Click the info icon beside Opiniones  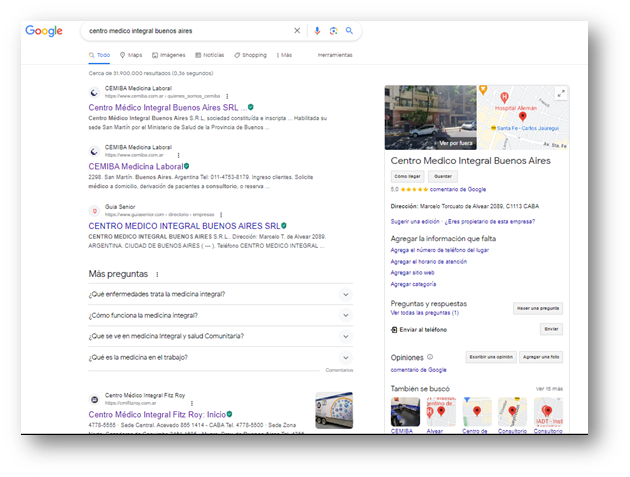click(x=430, y=357)
